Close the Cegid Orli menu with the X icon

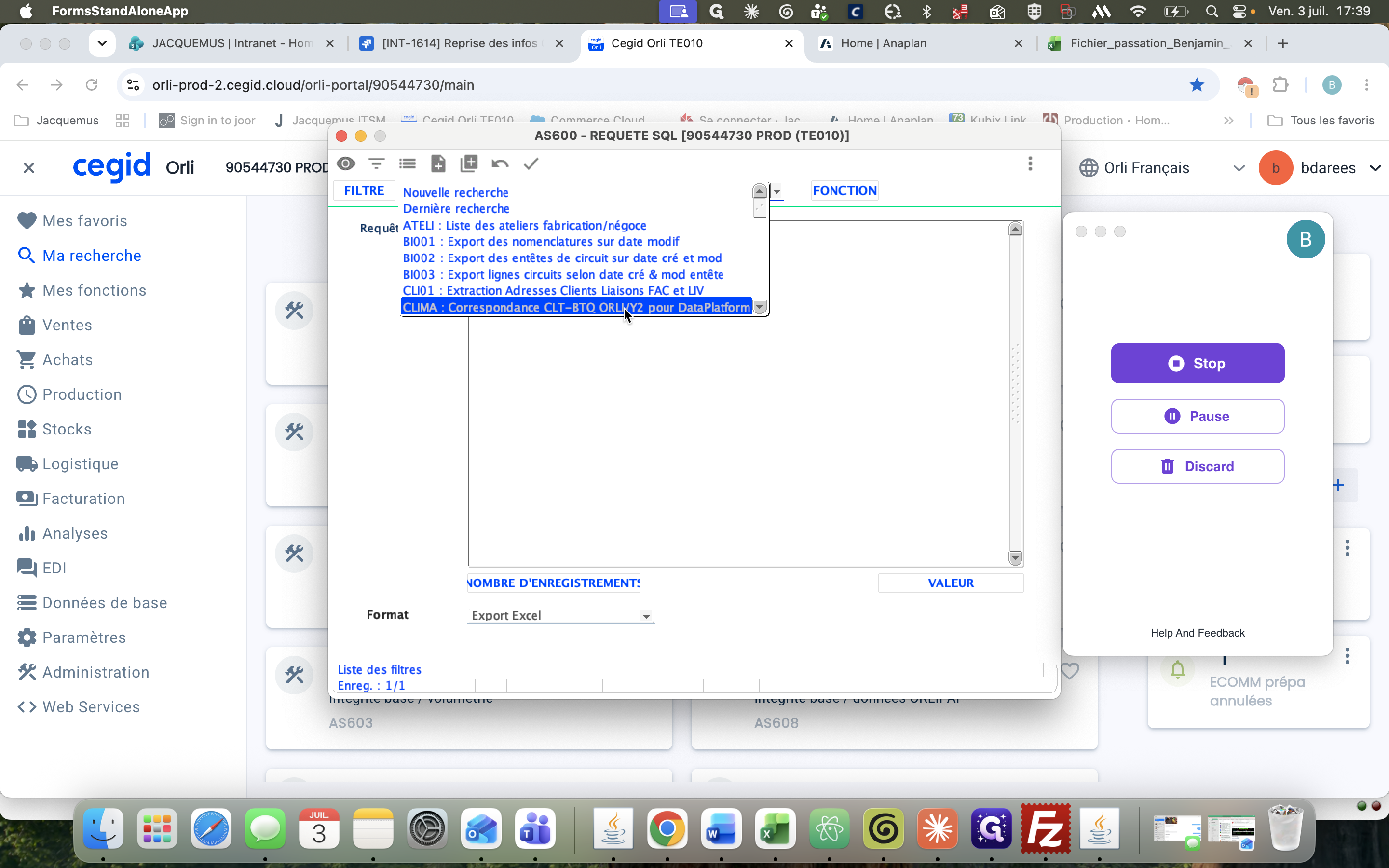(29, 168)
